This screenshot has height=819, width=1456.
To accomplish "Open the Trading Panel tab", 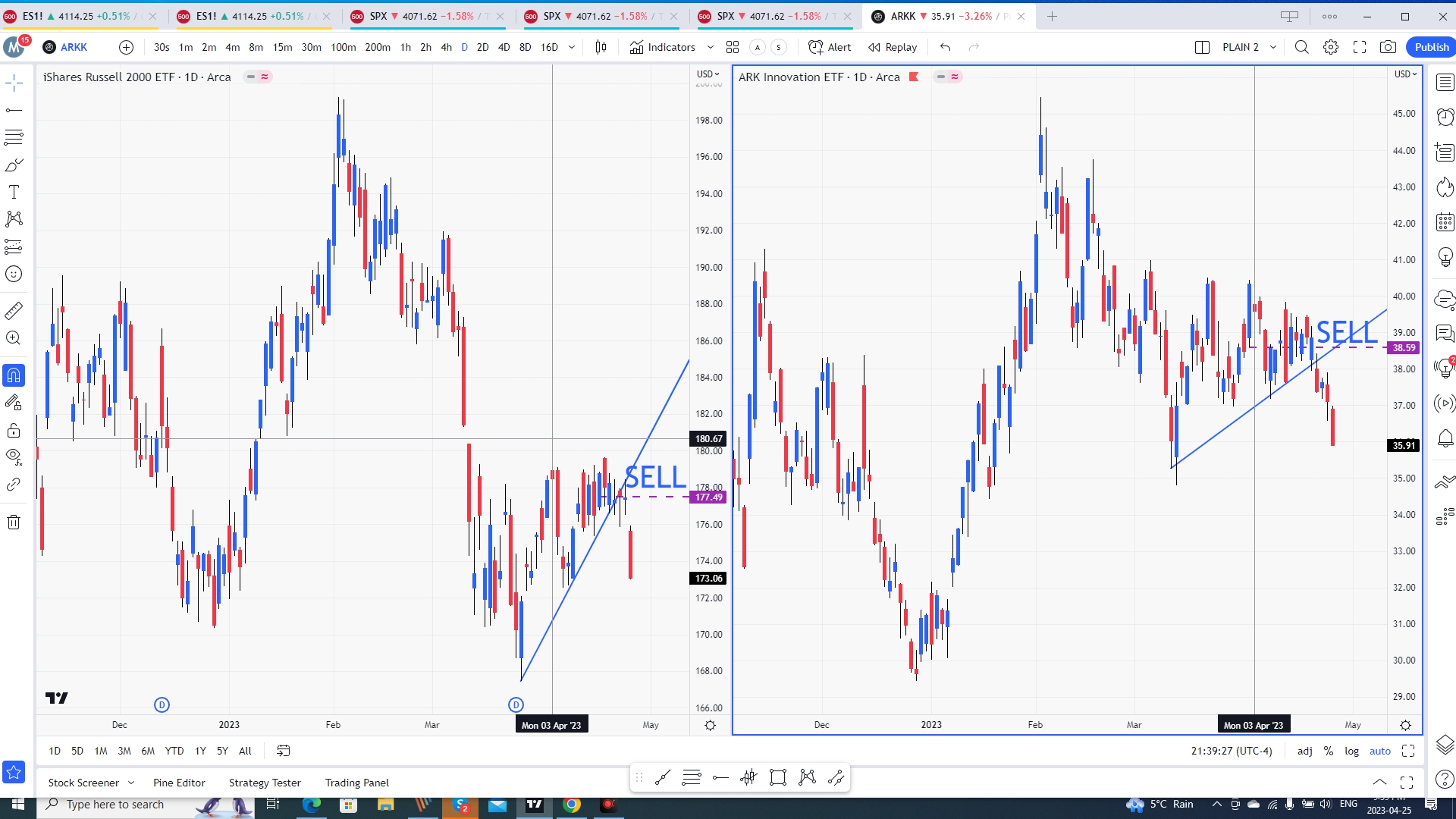I will pyautogui.click(x=357, y=783).
